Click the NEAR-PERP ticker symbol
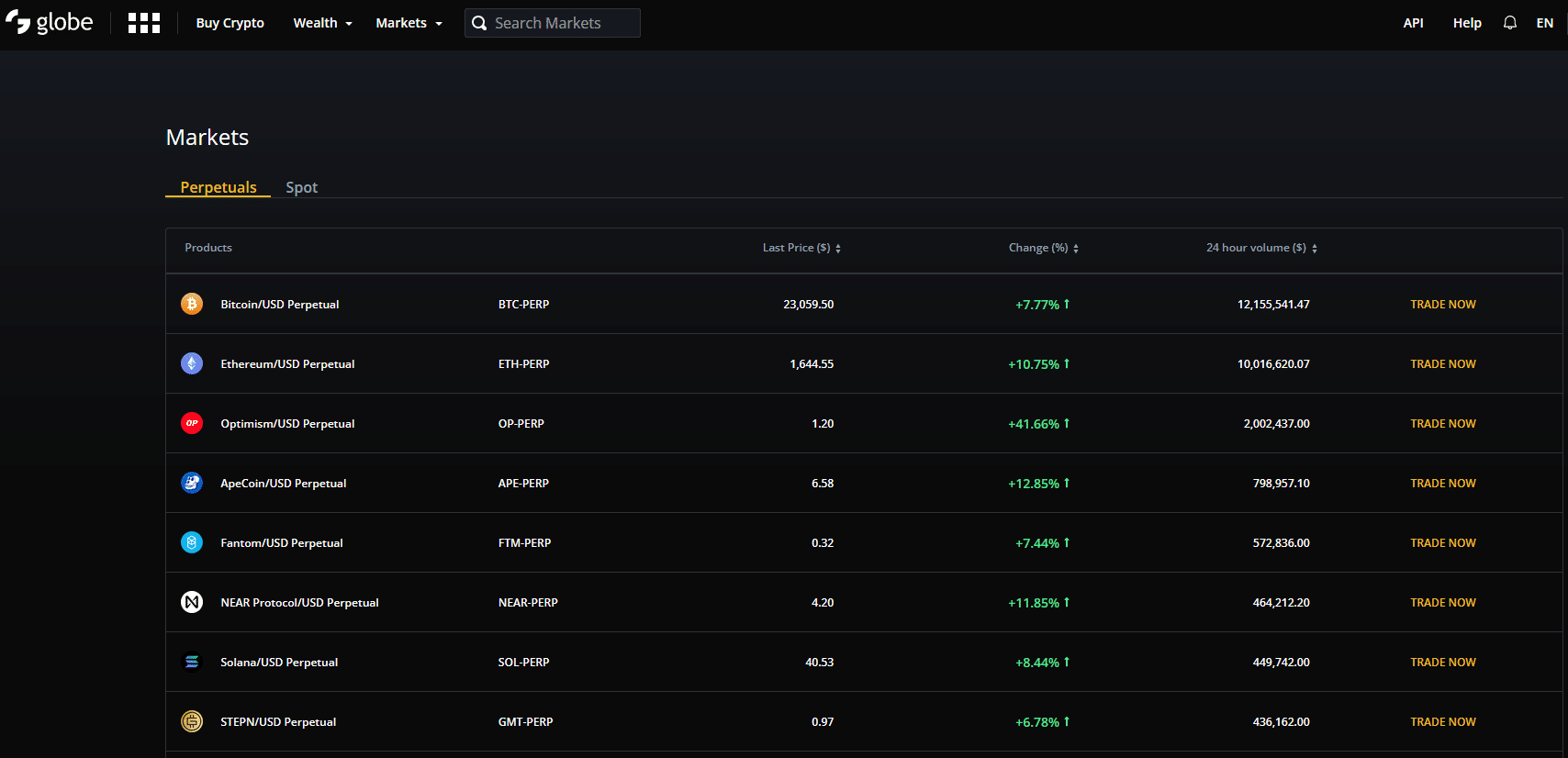 528,602
